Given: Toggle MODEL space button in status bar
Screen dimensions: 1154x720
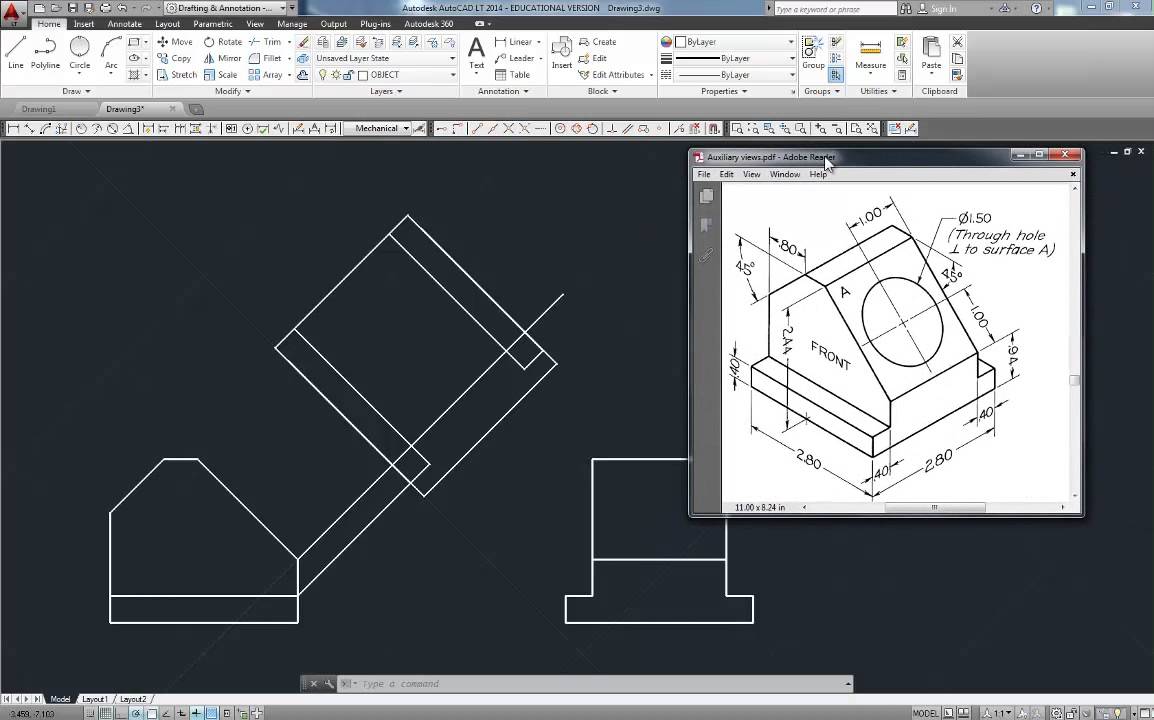Looking at the screenshot, I should tap(925, 713).
